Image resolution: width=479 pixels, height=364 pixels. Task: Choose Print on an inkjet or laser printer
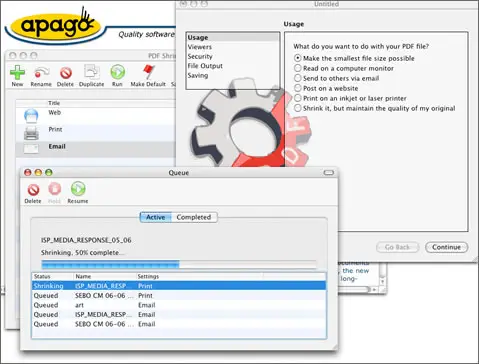coord(297,98)
